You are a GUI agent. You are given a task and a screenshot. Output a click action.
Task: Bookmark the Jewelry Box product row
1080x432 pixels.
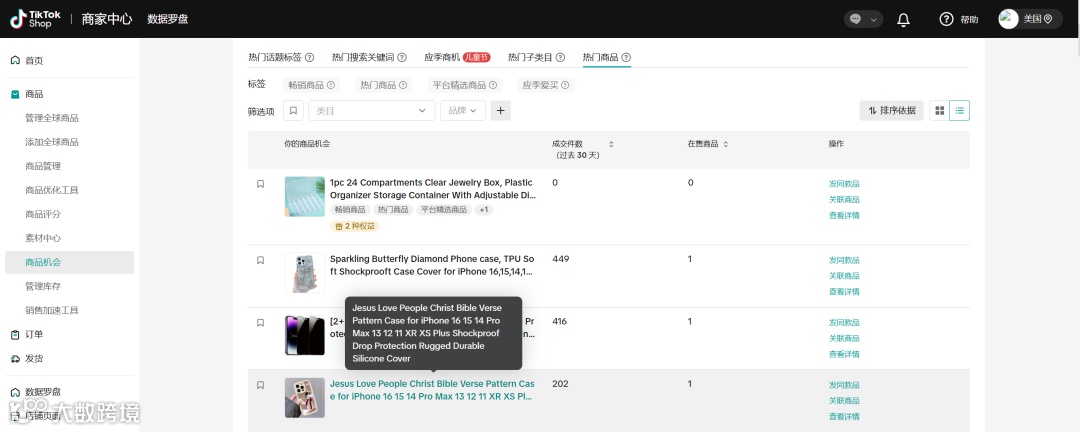[260, 184]
